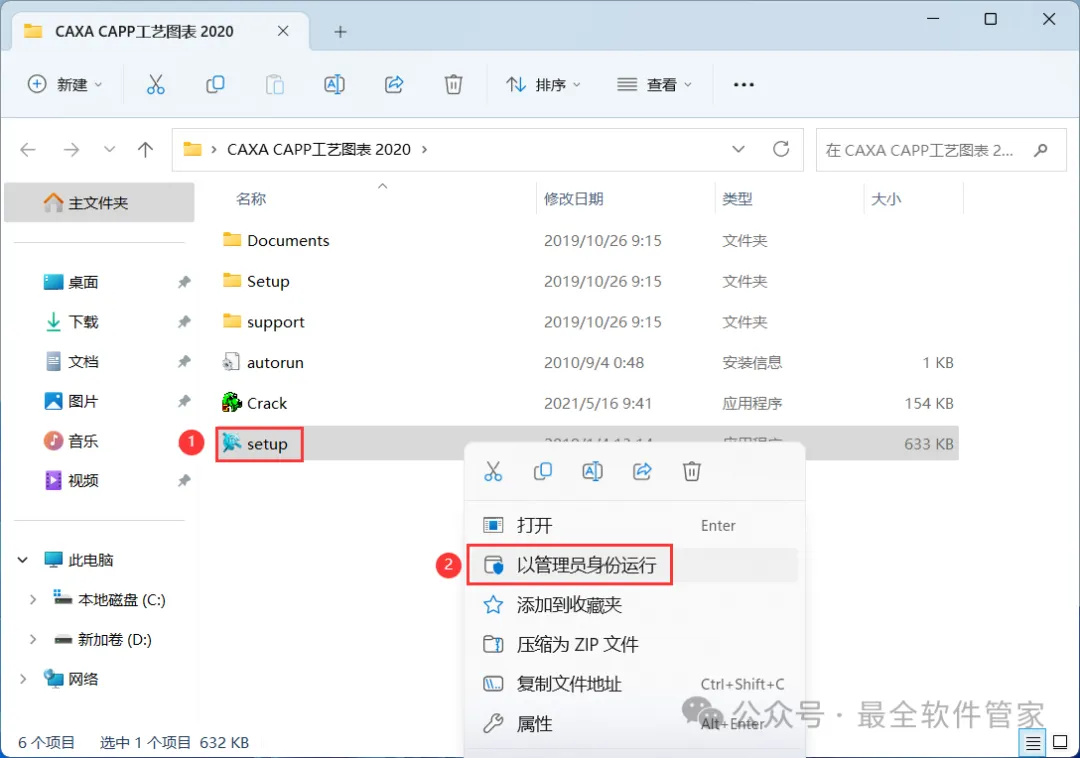Click the search magnifier icon
The height and width of the screenshot is (758, 1080).
click(1041, 150)
